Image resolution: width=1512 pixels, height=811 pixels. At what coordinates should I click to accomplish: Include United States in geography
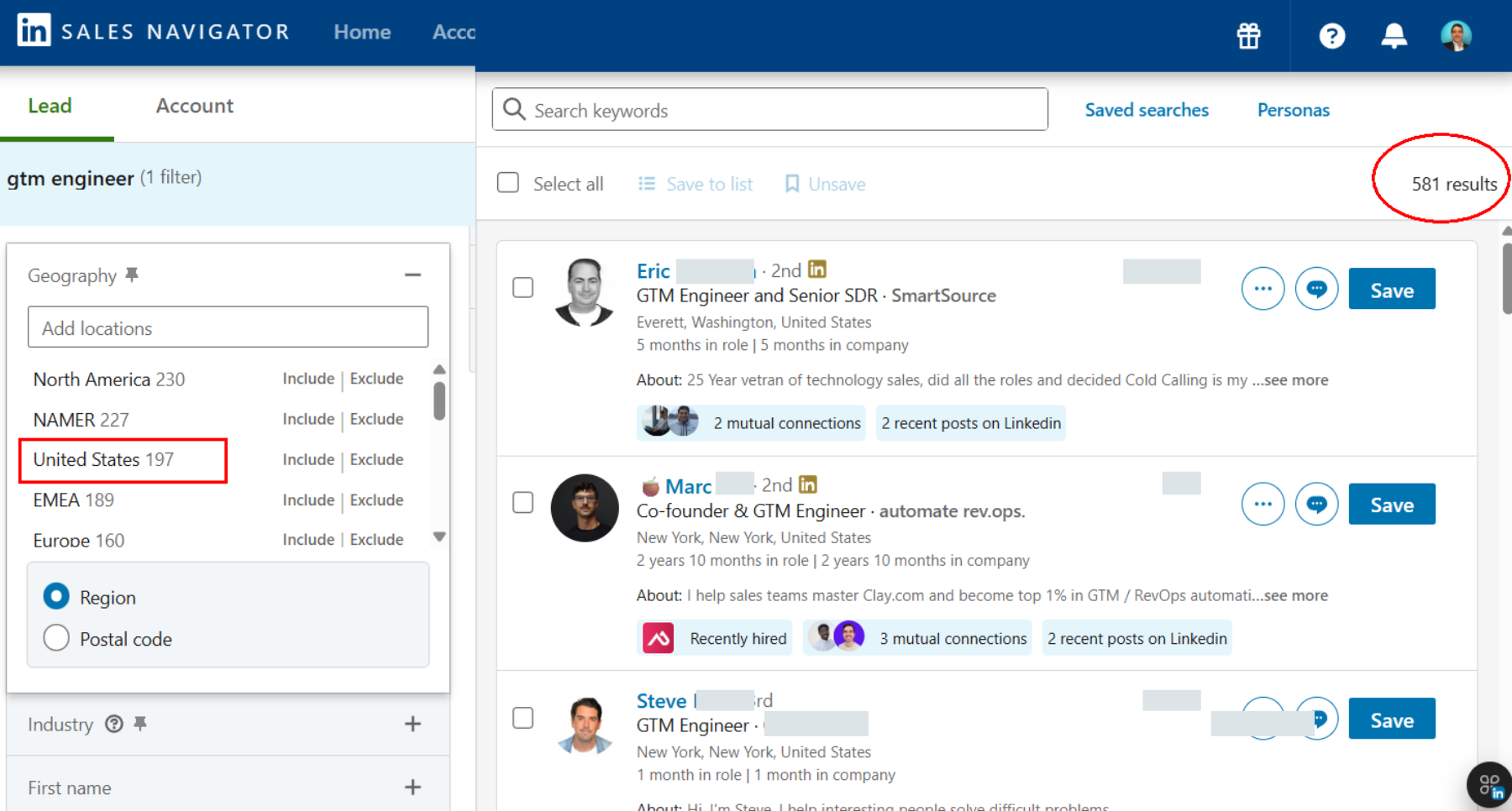pos(308,459)
